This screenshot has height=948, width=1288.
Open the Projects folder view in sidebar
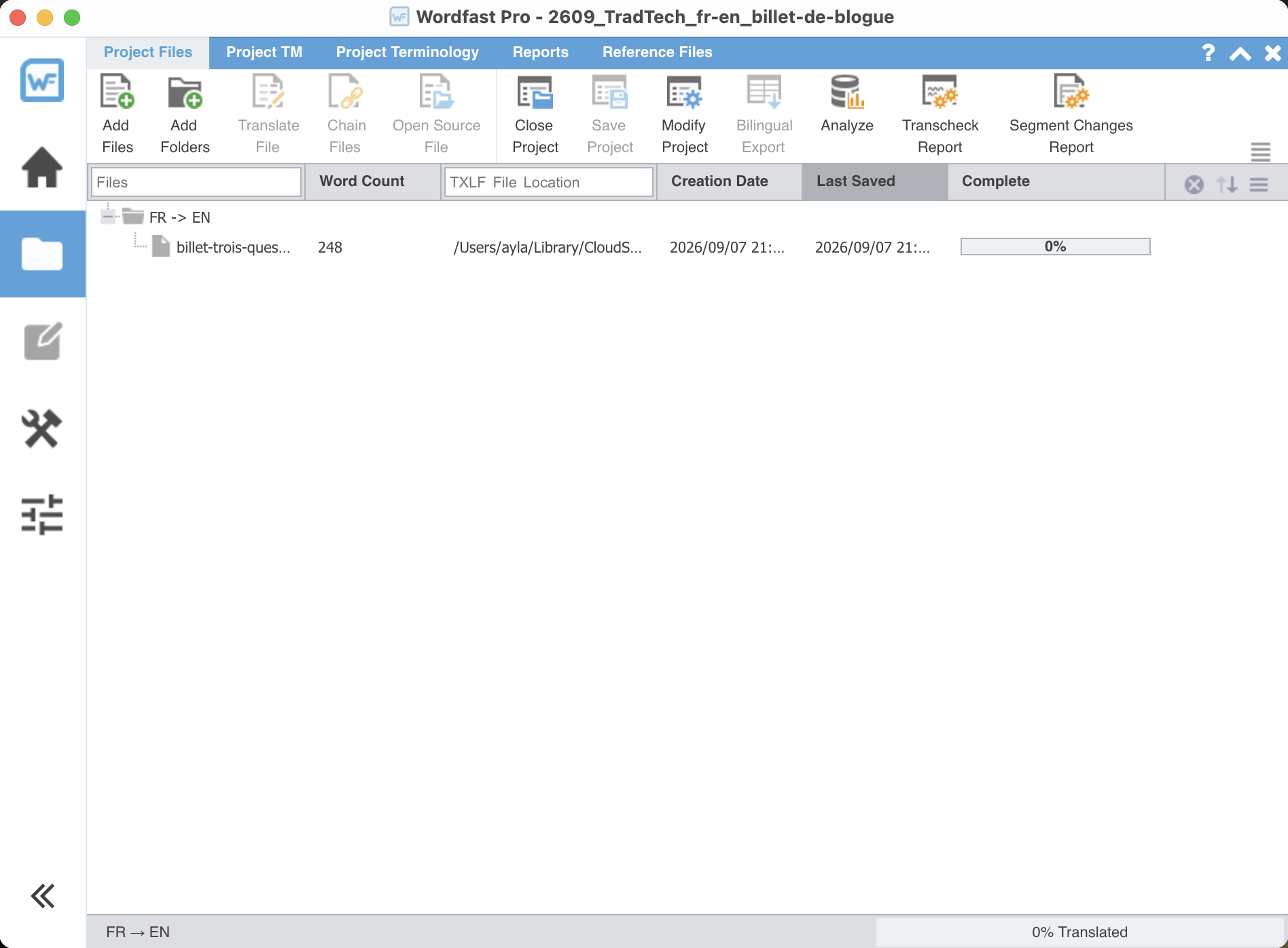[x=42, y=254]
